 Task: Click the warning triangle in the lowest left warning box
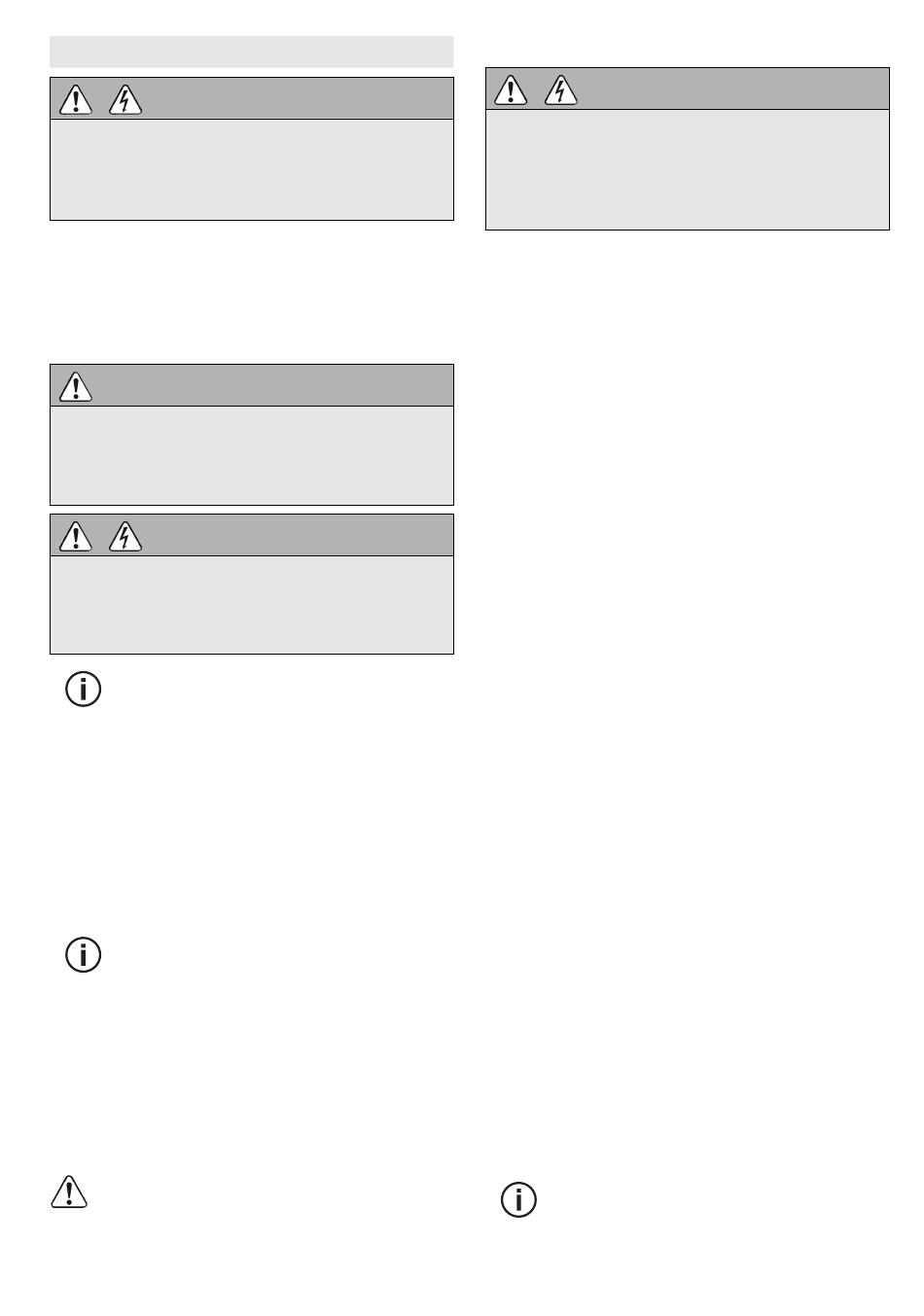tap(76, 536)
